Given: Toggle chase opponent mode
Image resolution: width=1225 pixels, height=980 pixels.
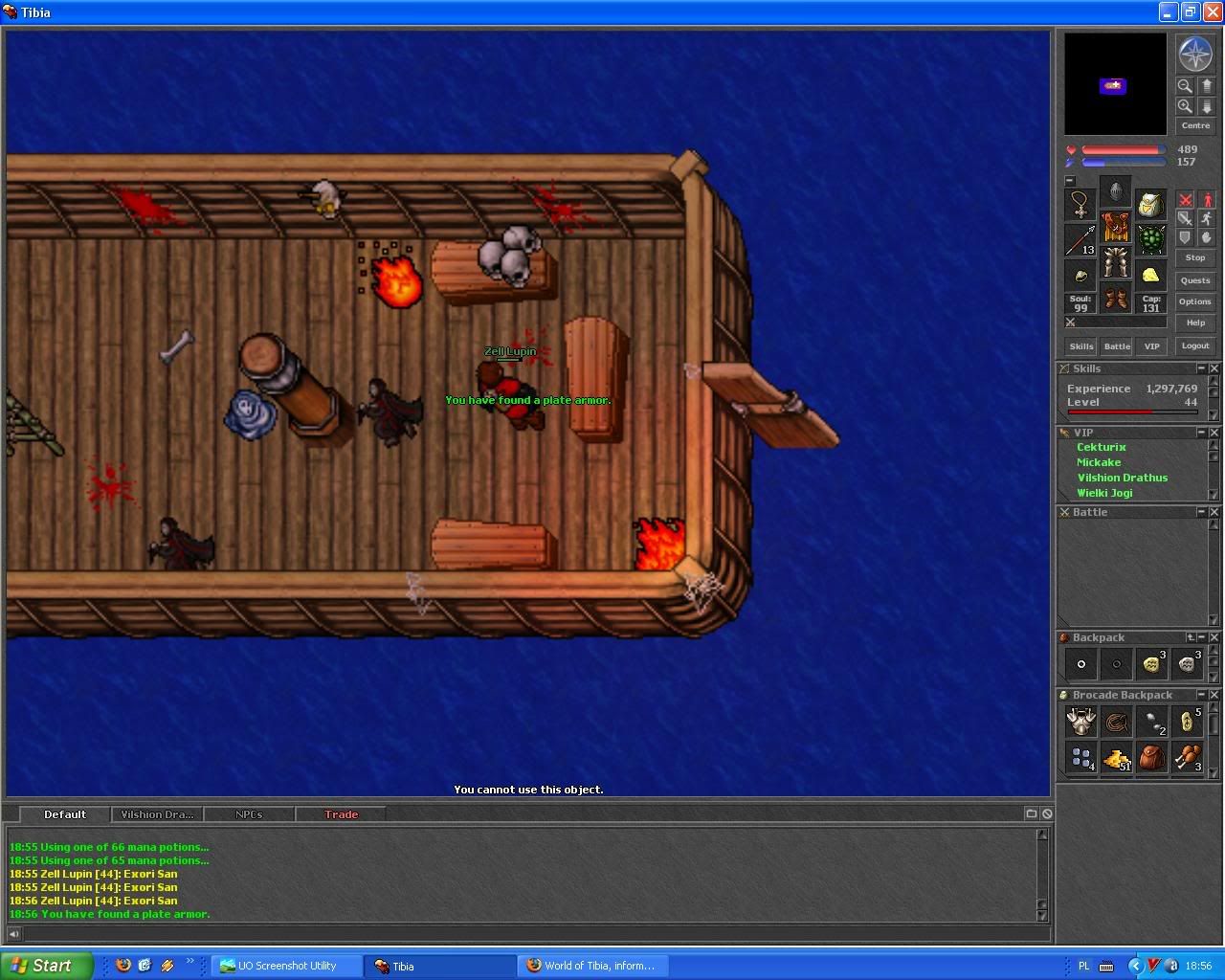Looking at the screenshot, I should (1207, 218).
